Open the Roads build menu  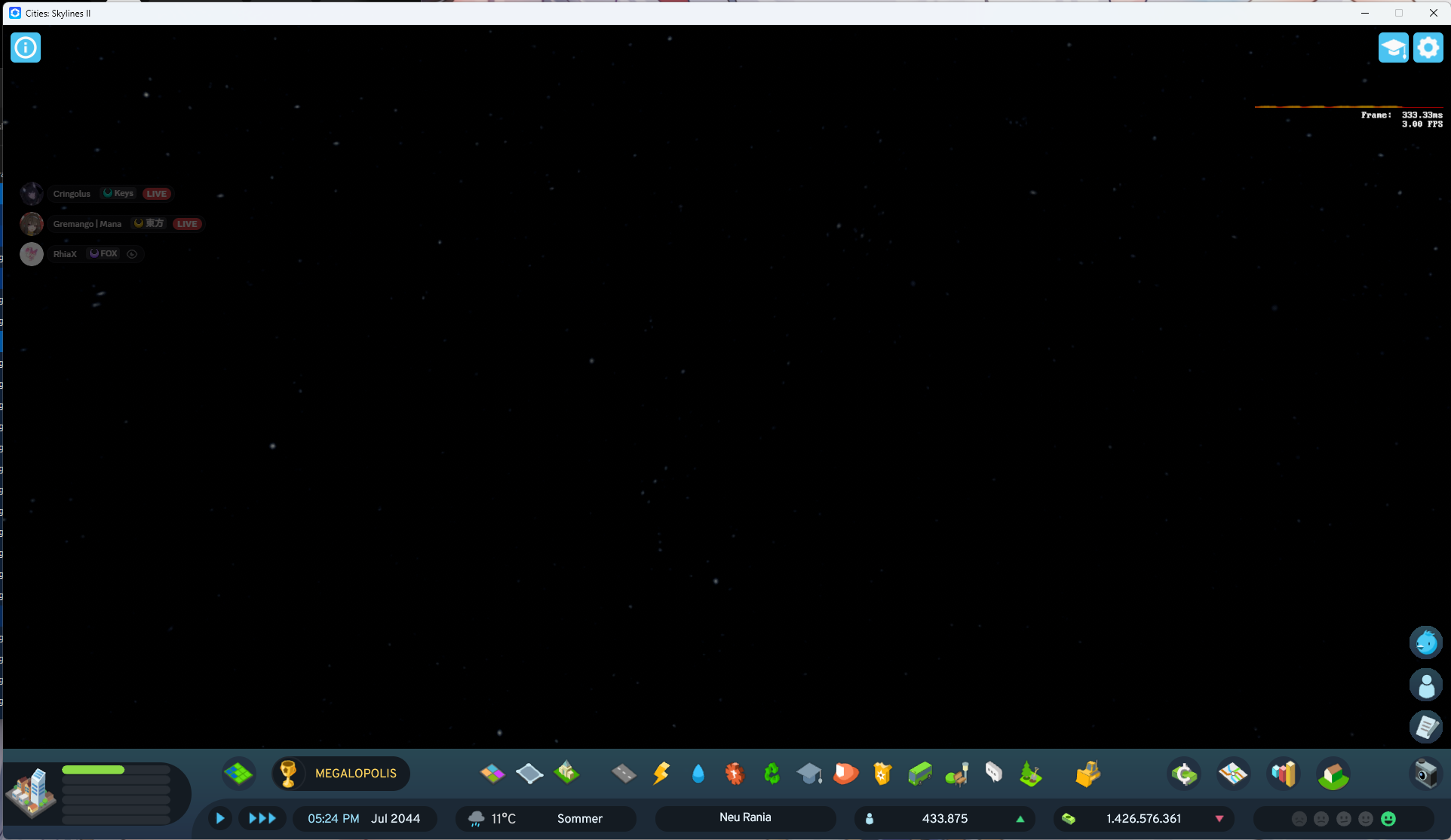[x=624, y=774]
